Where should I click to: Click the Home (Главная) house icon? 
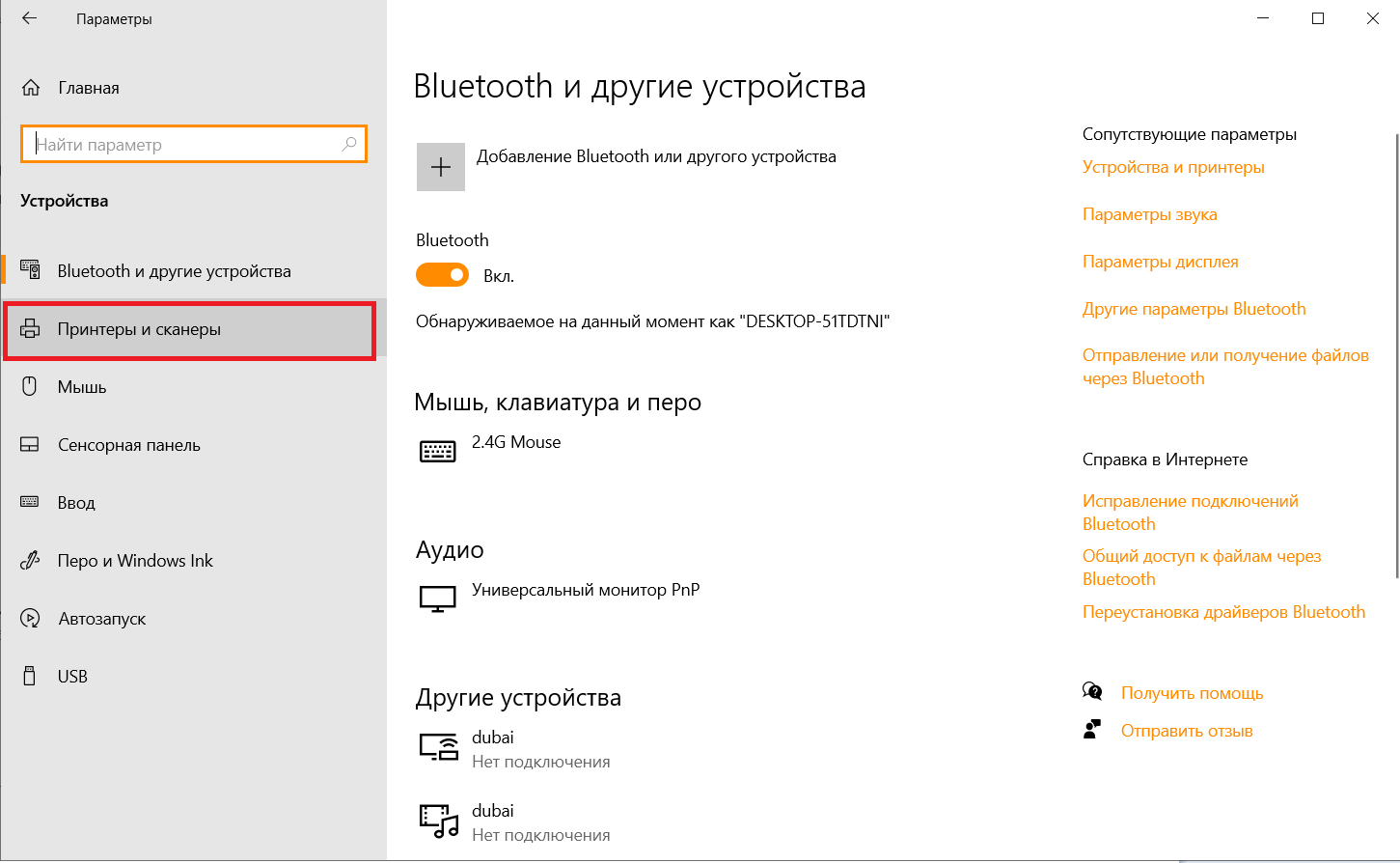tap(31, 88)
